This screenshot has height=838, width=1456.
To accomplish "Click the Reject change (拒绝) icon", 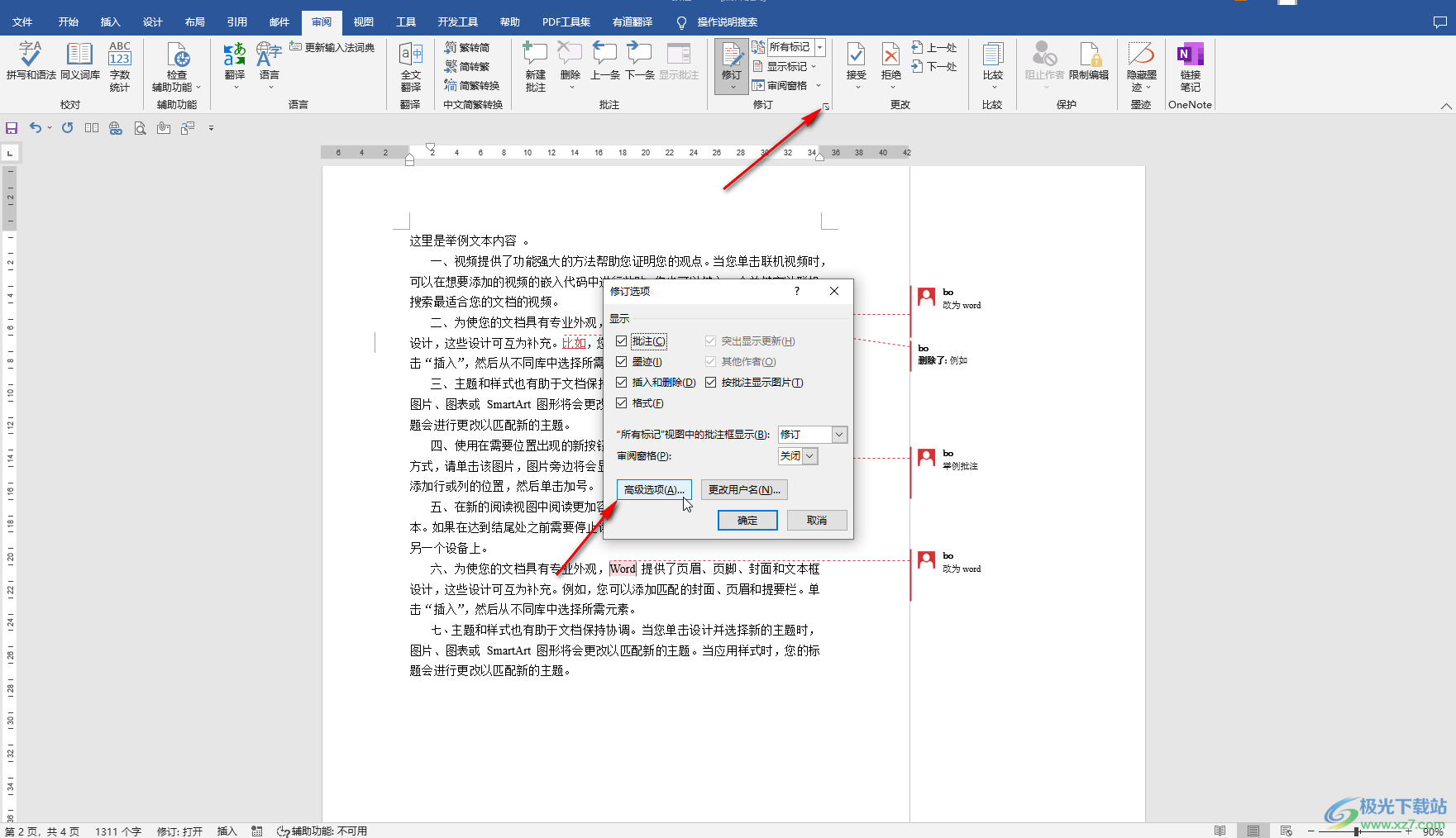I will (890, 56).
